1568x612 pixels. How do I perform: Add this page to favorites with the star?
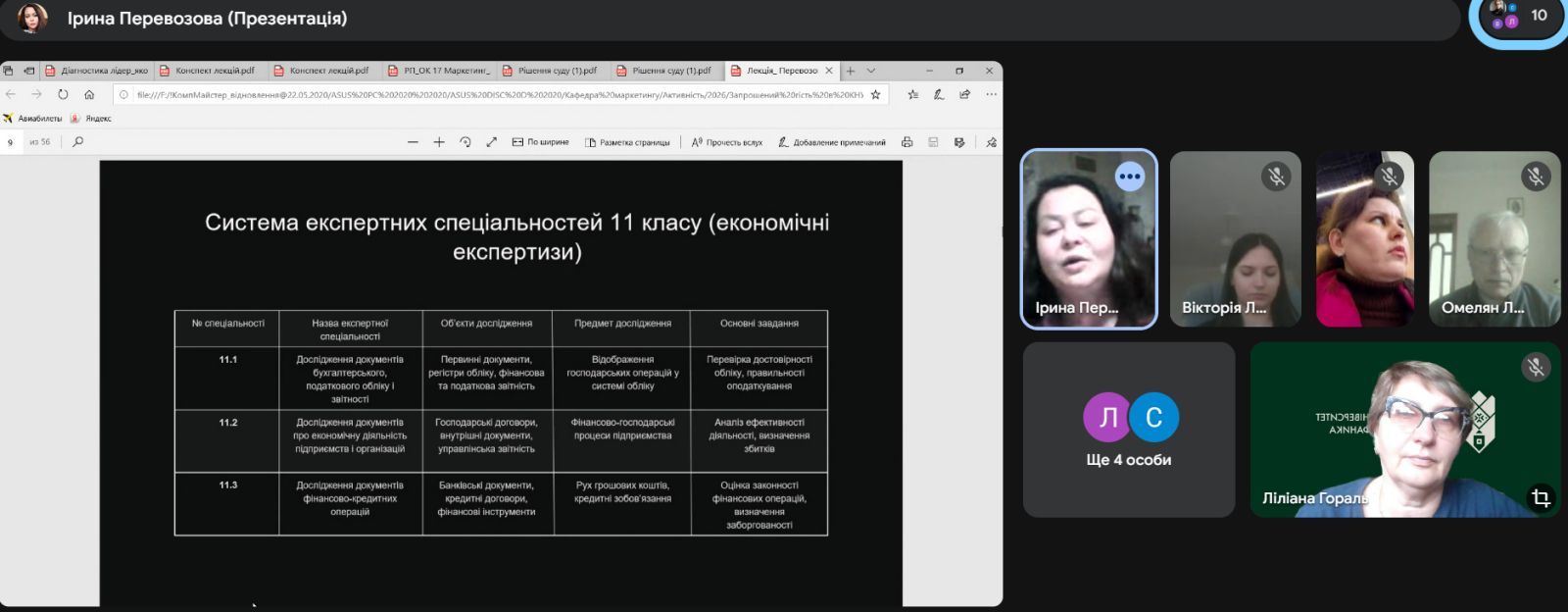(x=875, y=94)
